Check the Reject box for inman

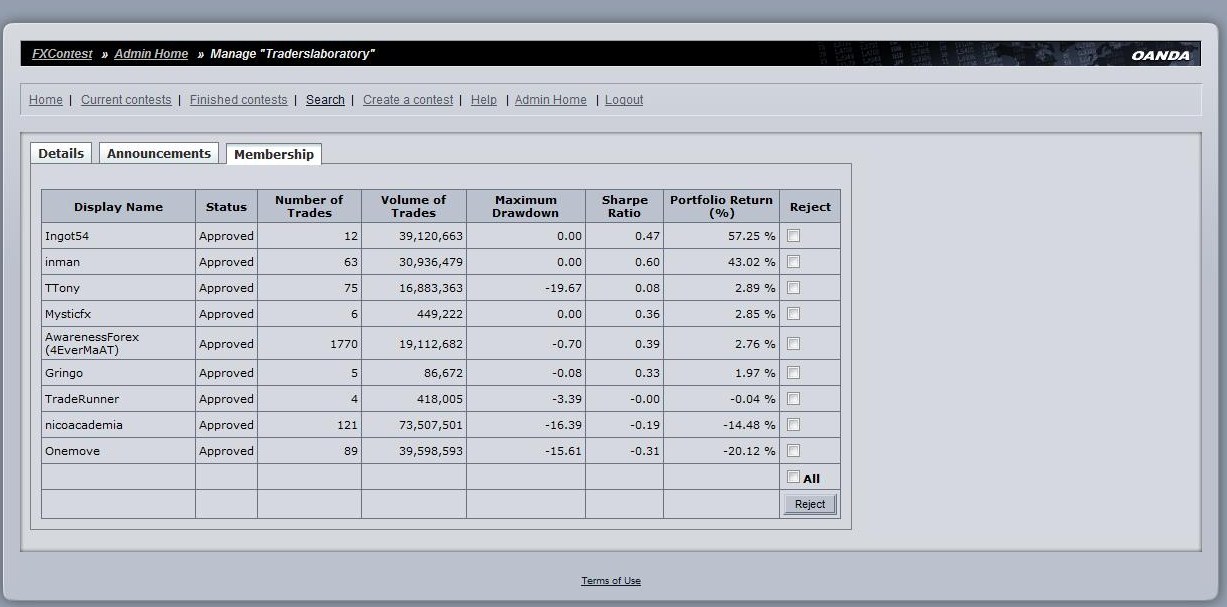793,262
